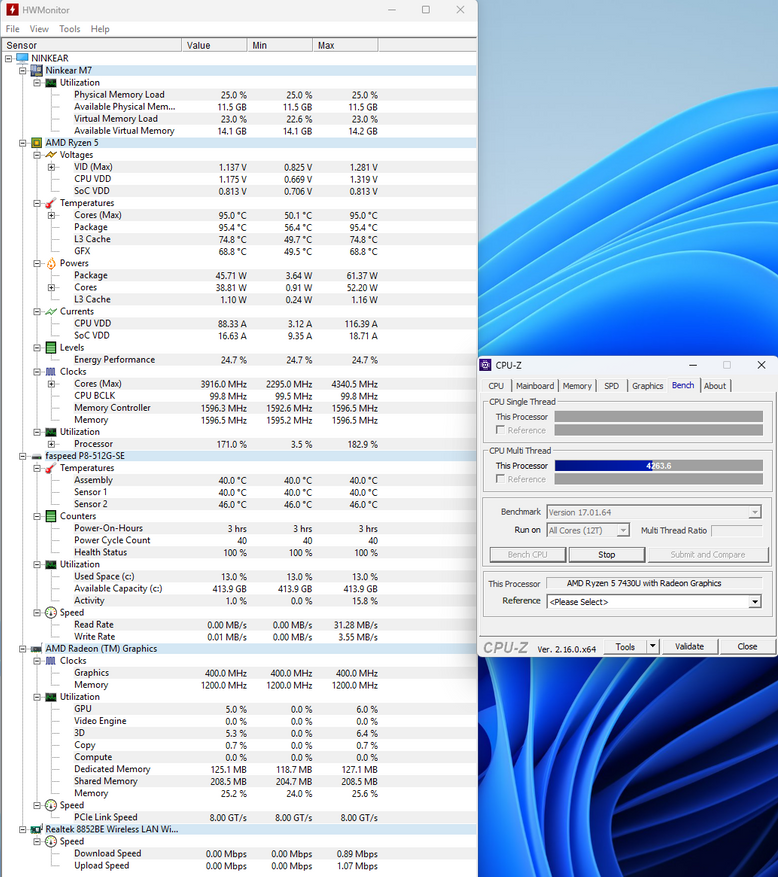
Task: Click the Ninkear M7 Utilization icon
Action: click(51, 83)
